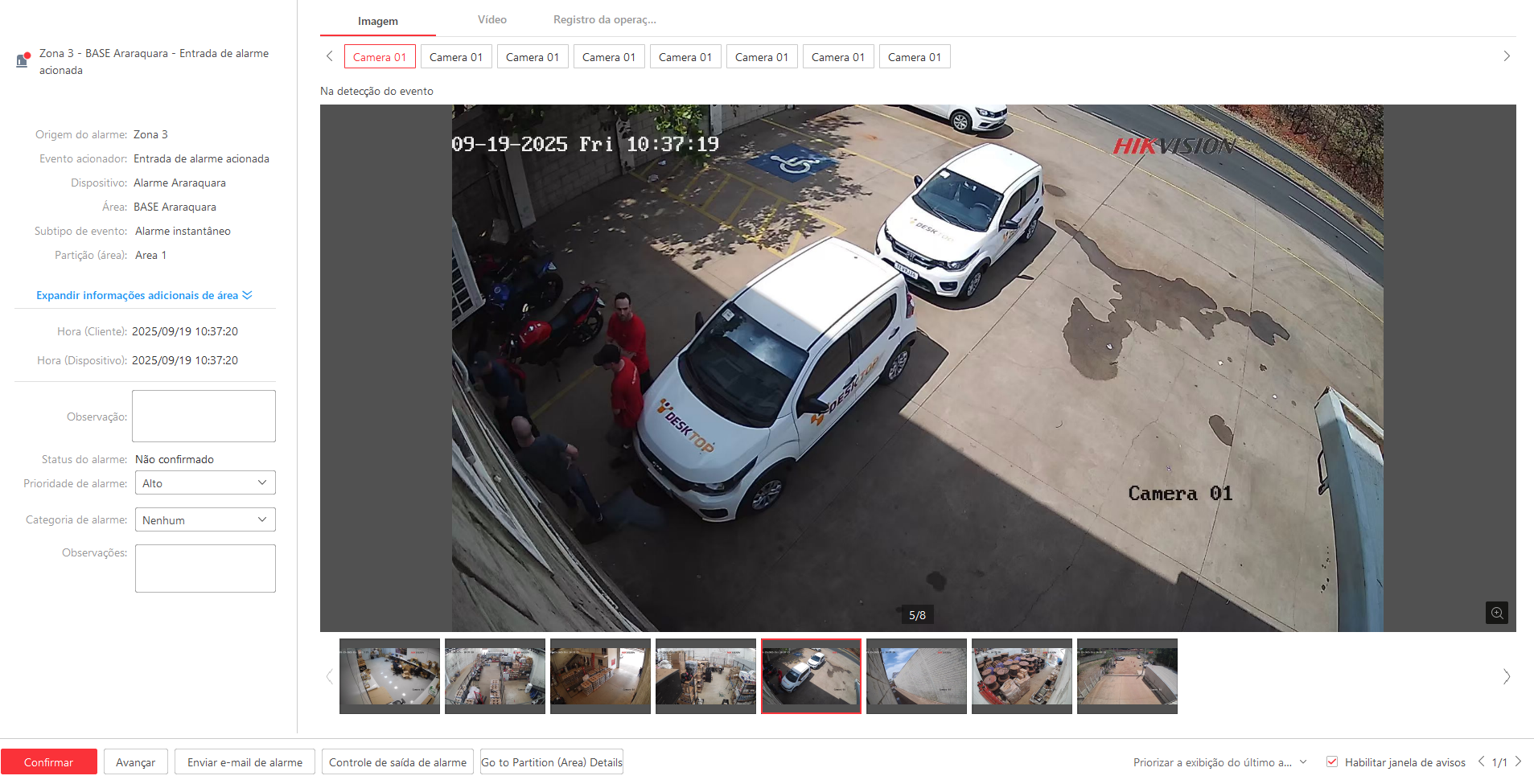Expand informações adicionais de área

[x=144, y=295]
